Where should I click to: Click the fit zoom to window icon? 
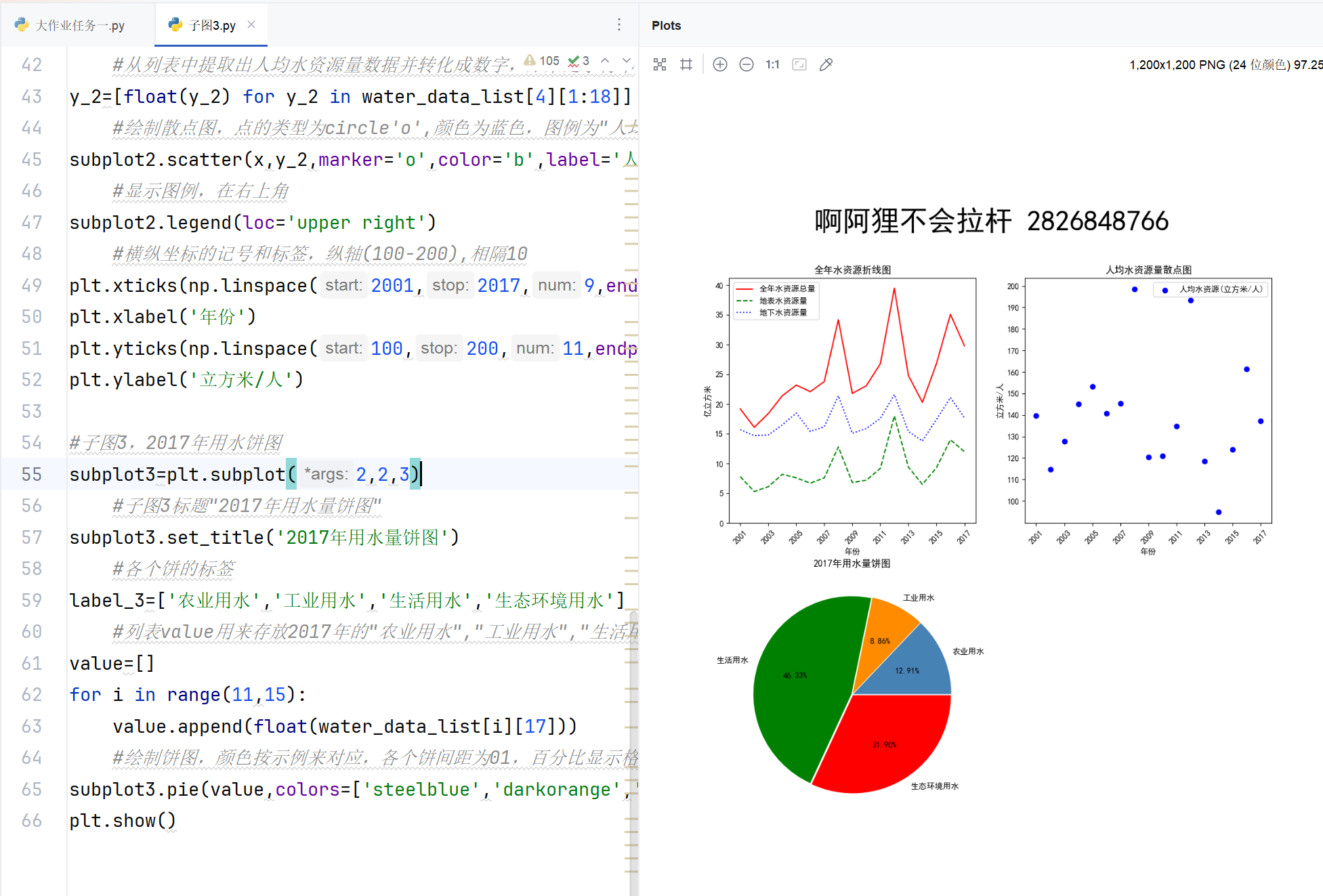(x=660, y=64)
